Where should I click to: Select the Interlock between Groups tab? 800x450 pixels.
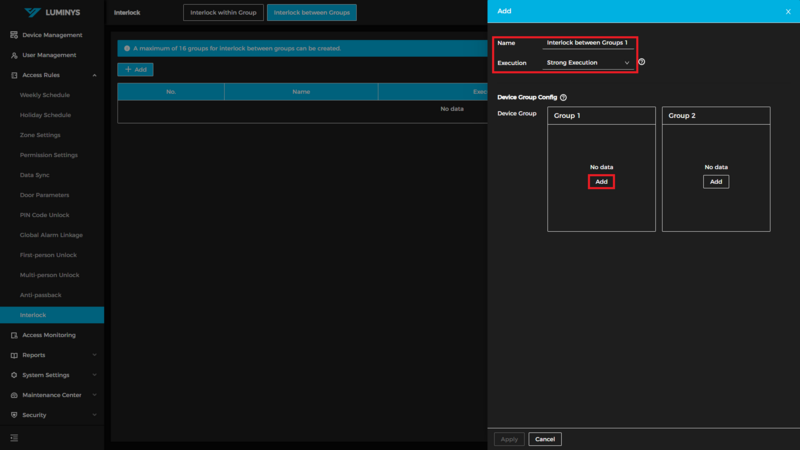click(312, 13)
